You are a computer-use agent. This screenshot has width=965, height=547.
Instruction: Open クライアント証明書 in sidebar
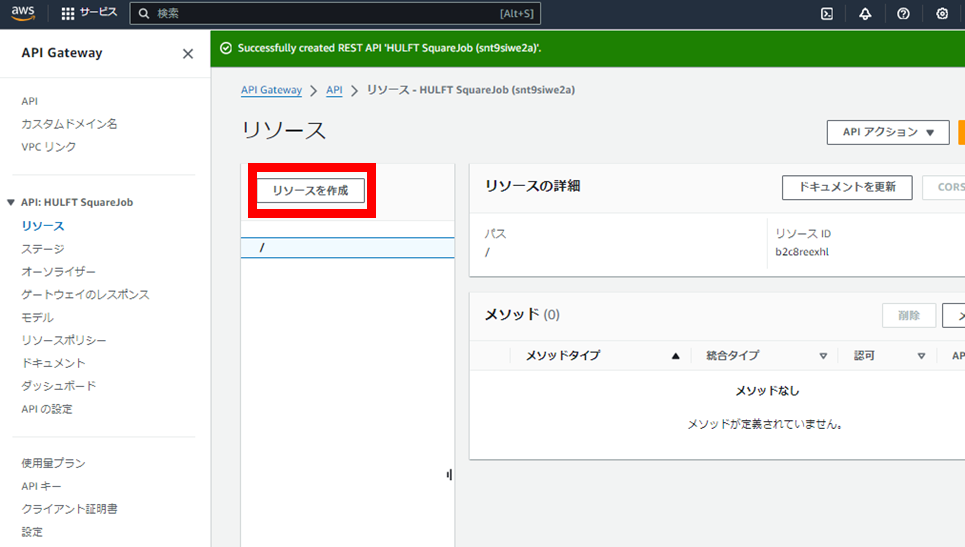[69, 509]
